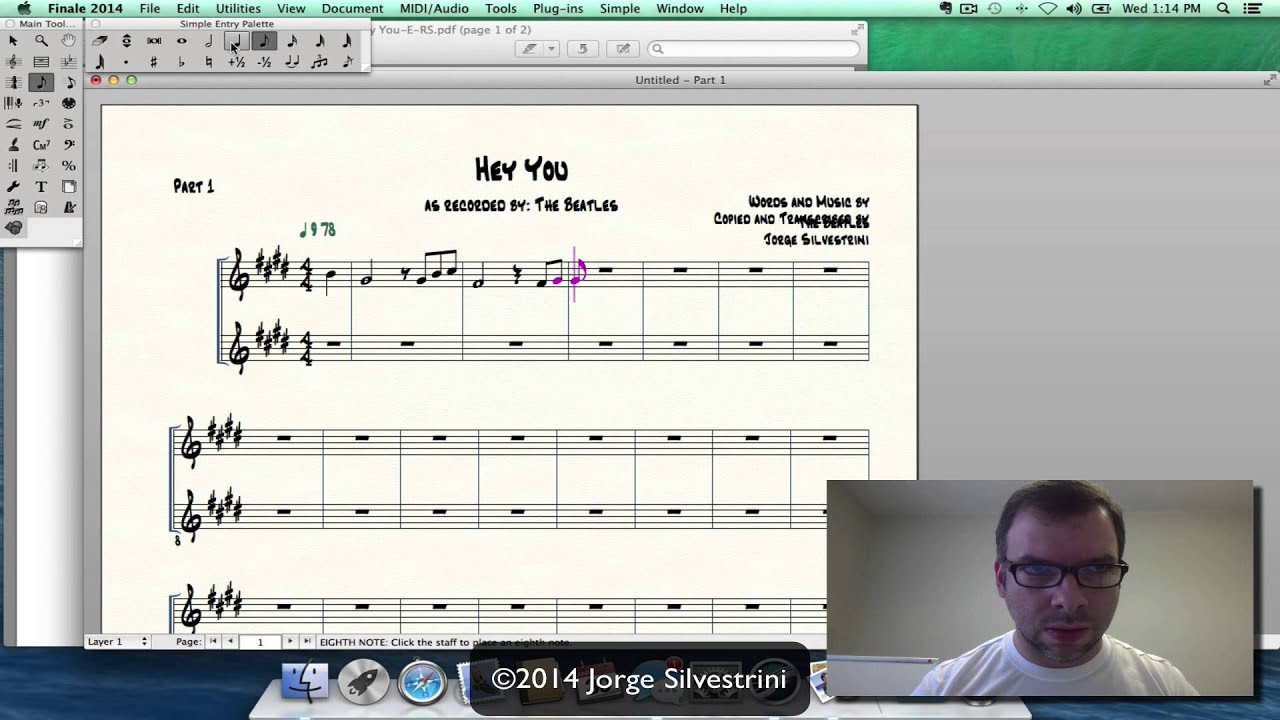Toggle the lower half step (-½) tool

(x=264, y=62)
